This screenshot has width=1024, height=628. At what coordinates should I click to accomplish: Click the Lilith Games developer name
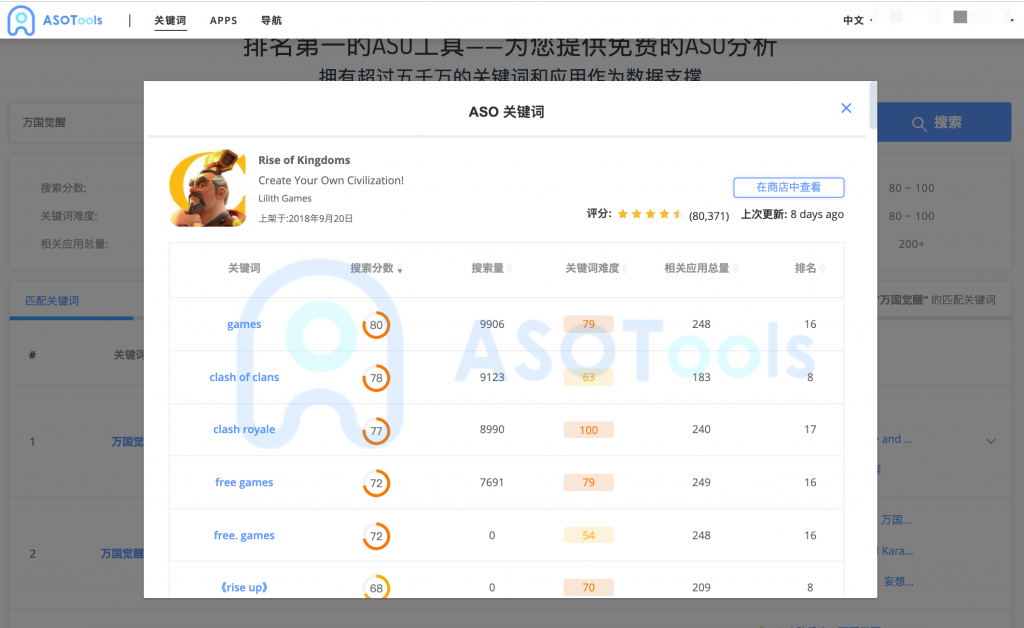point(285,198)
